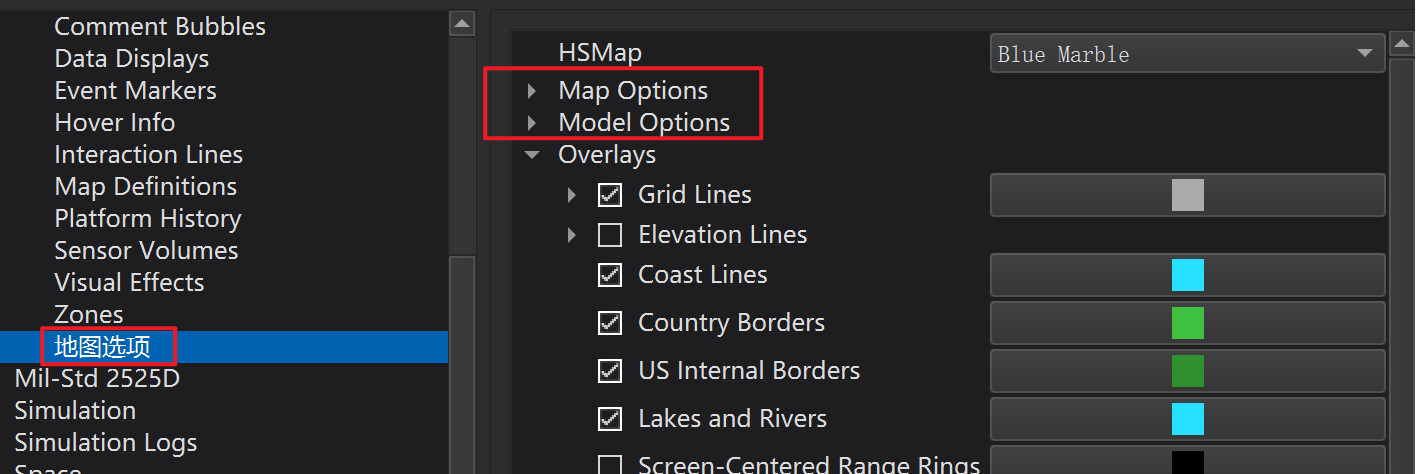Uncheck Lakes and Rivers overlay
Screen dimensions: 1416x474
(x=610, y=419)
